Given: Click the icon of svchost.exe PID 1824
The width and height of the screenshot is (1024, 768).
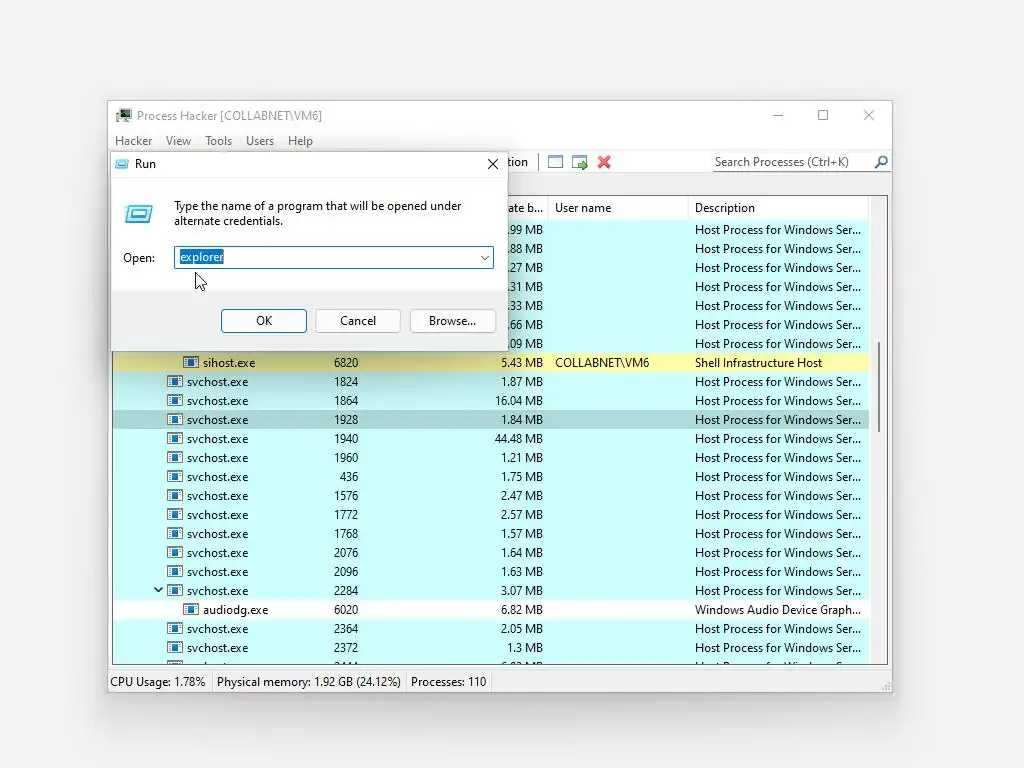Looking at the screenshot, I should point(174,381).
